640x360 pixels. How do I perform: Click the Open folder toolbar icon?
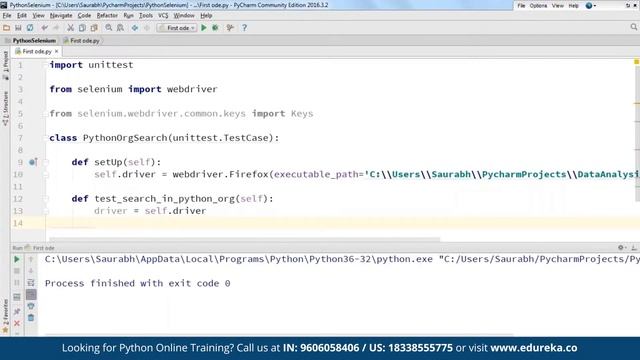click(6, 28)
